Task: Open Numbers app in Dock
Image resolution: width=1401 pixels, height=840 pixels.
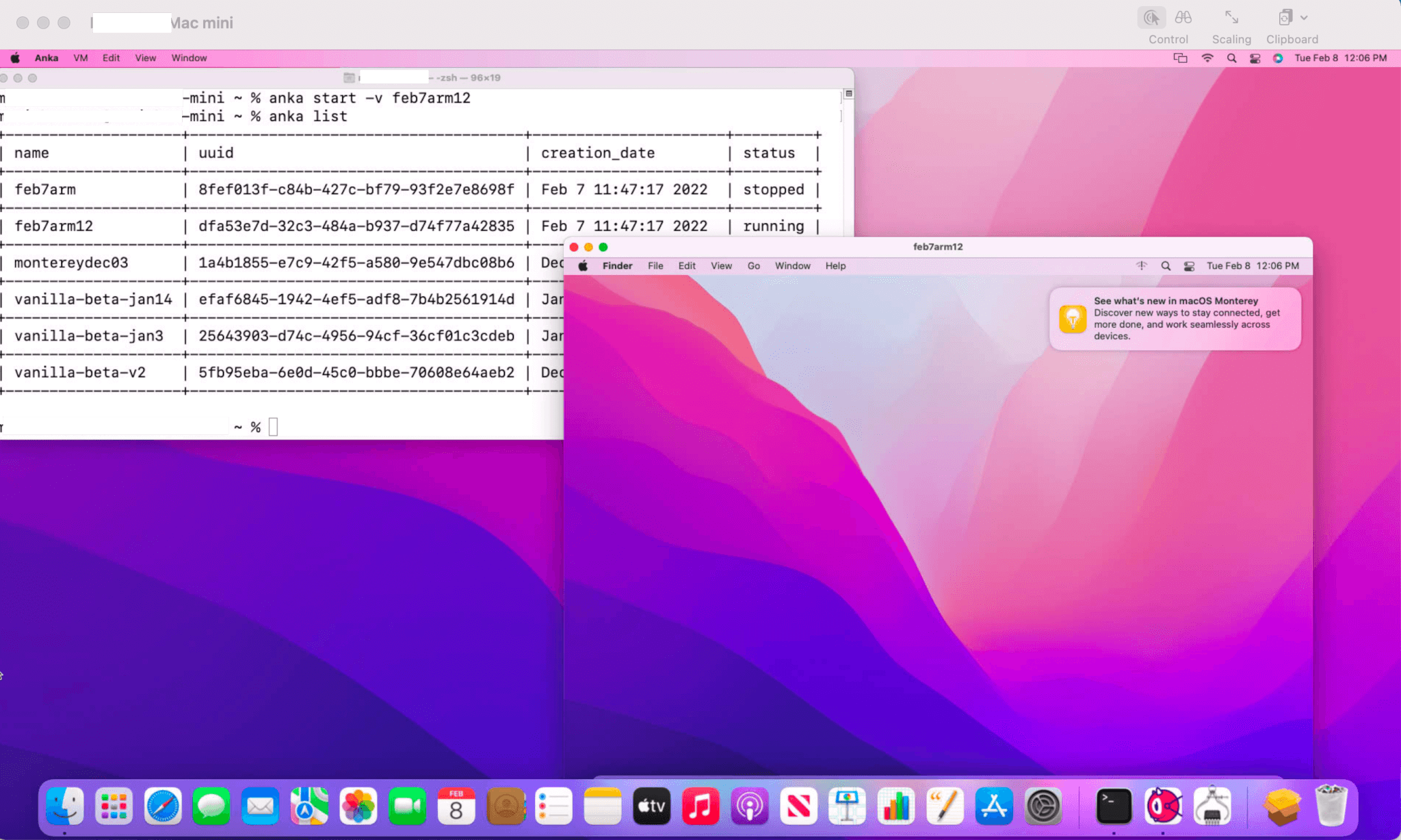Action: pos(896,806)
